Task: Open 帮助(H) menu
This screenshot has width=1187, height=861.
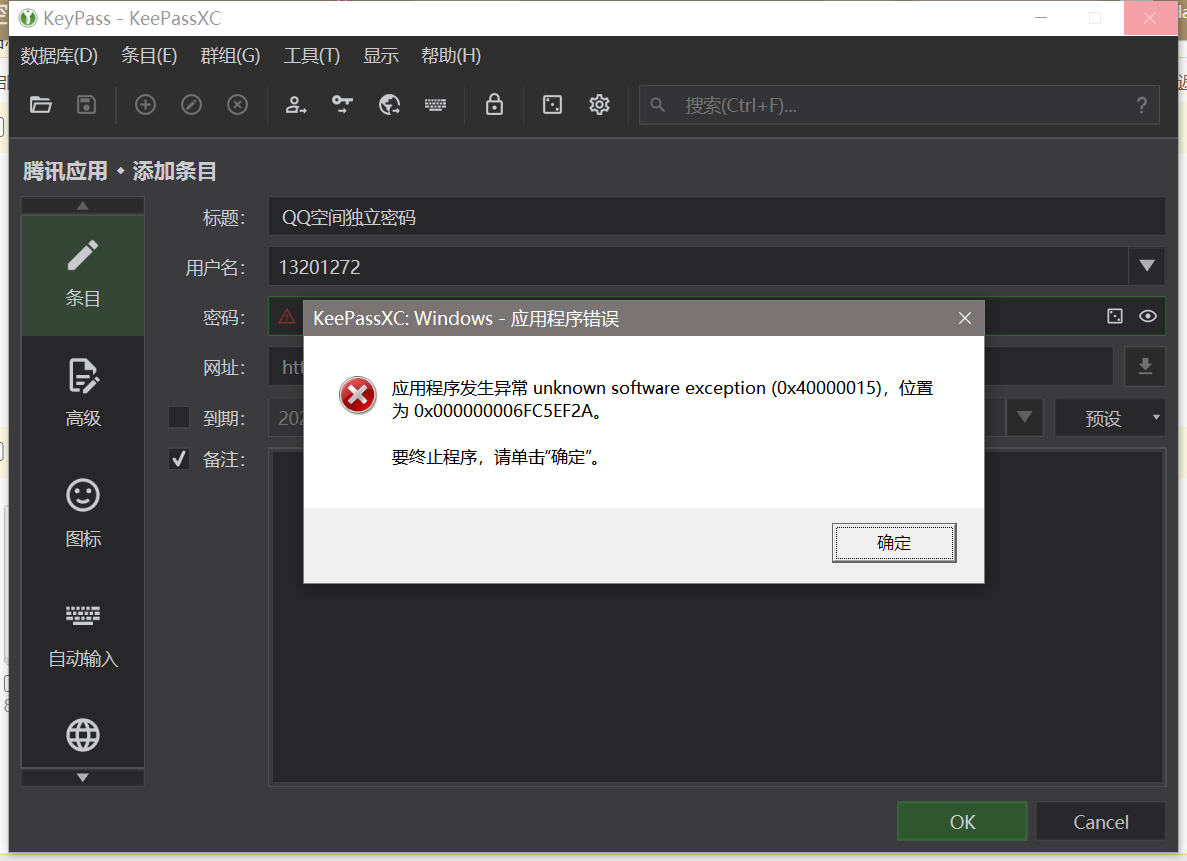Action: coord(451,56)
